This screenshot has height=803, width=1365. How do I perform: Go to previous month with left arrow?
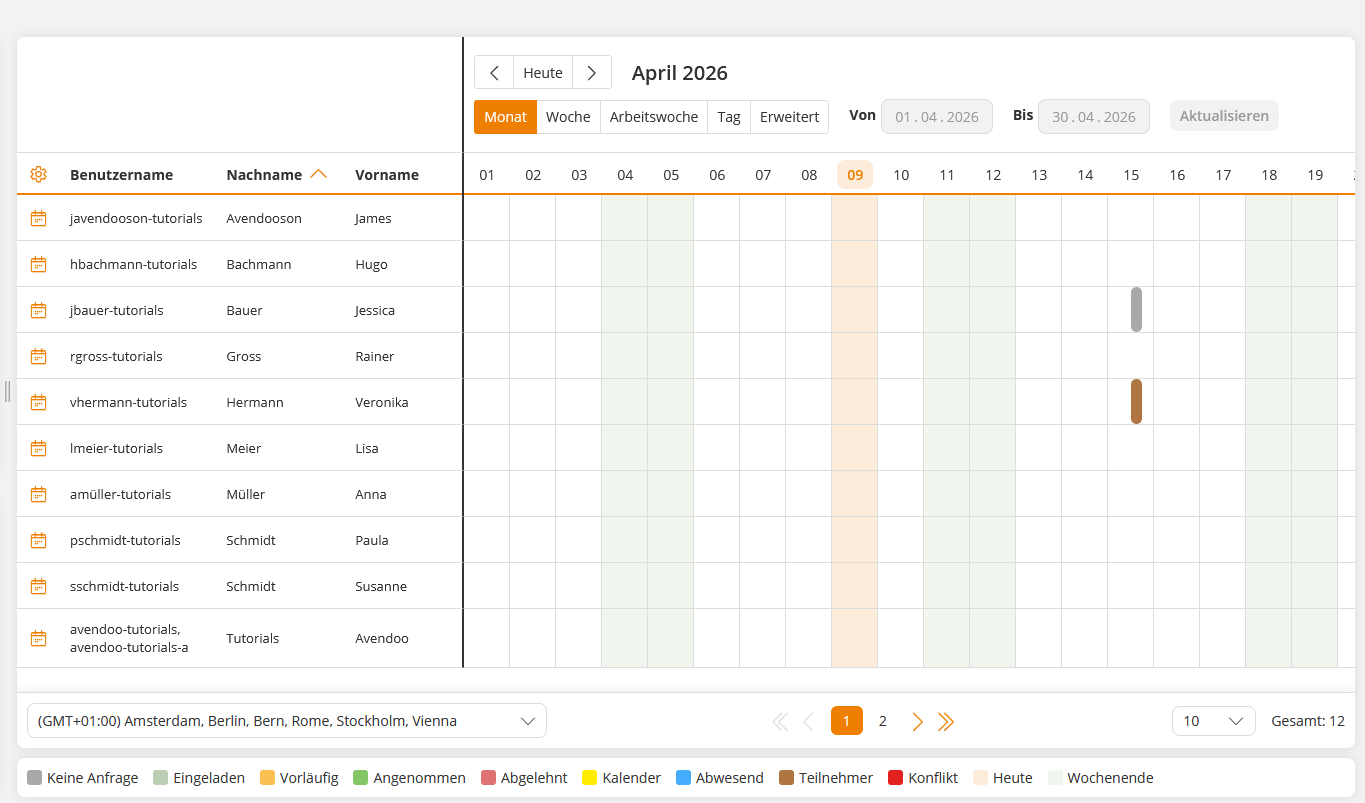pos(494,73)
